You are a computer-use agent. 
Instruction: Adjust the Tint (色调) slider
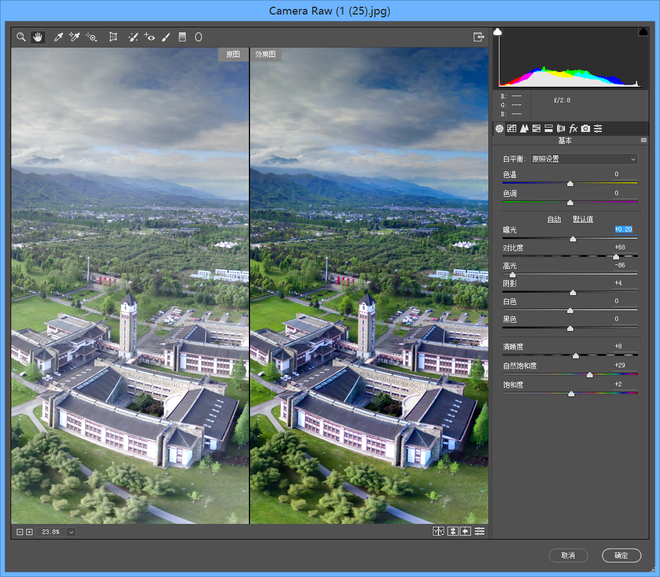(570, 202)
